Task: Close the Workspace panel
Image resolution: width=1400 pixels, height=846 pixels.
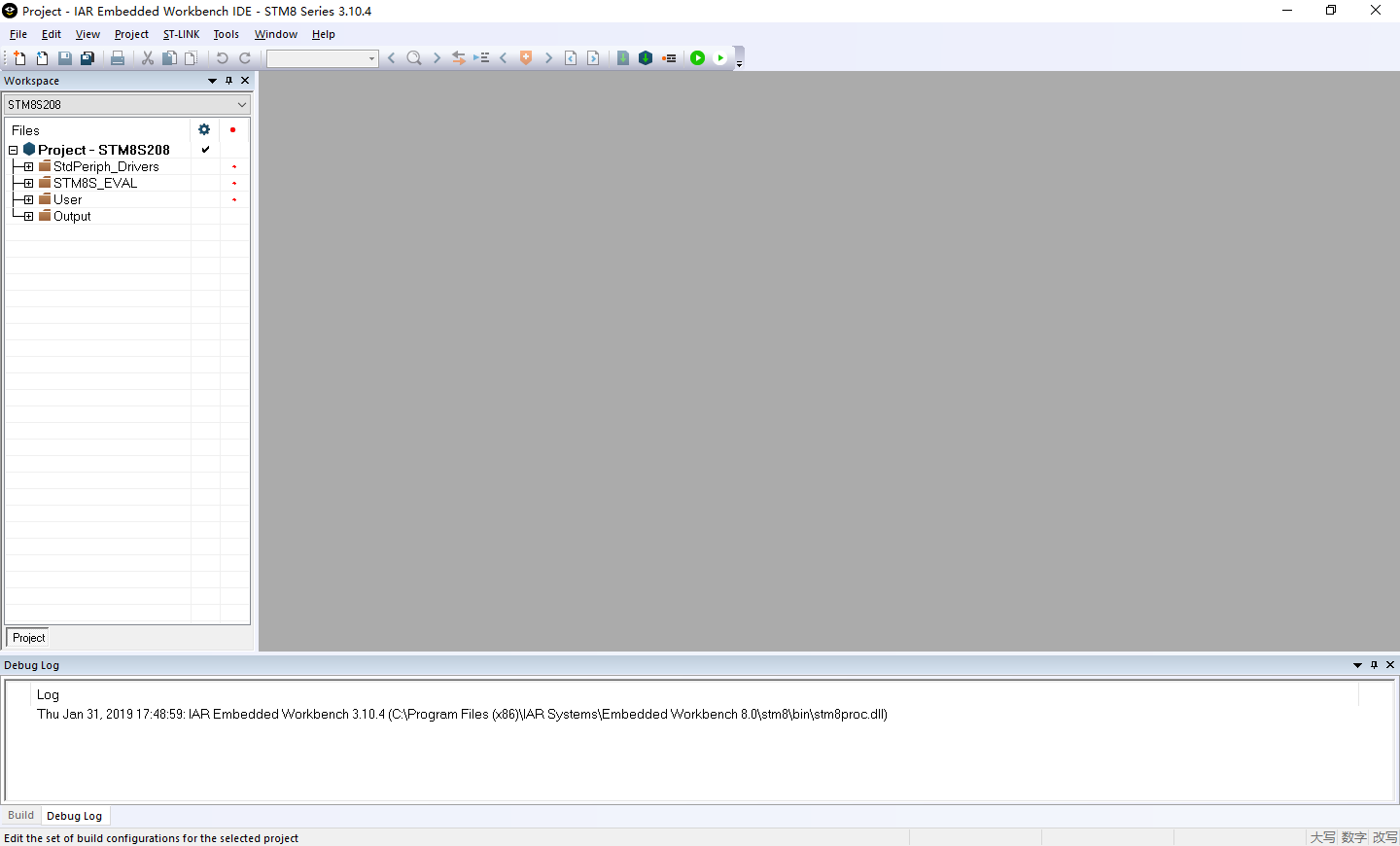Action: [245, 81]
